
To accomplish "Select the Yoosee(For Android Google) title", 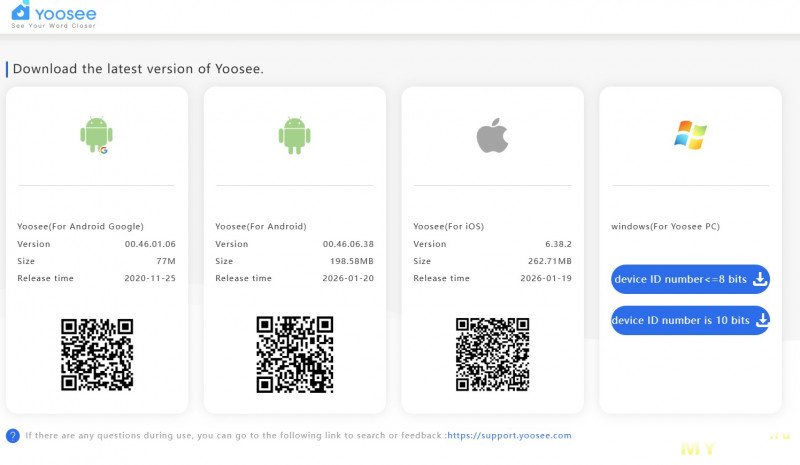I will tap(80, 227).
